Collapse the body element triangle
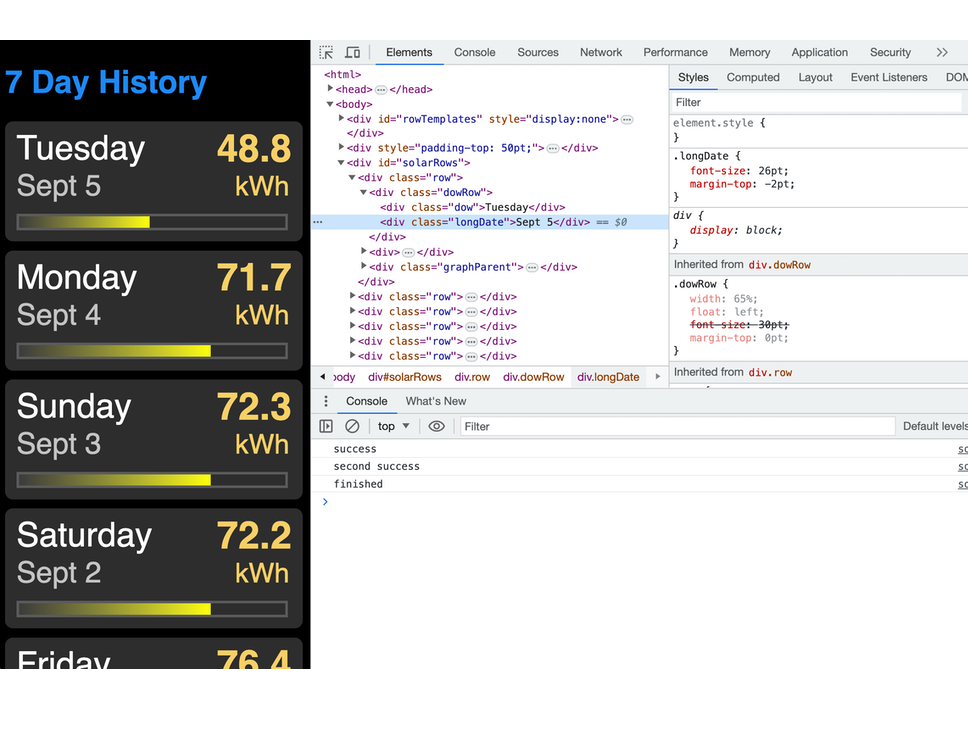The image size is (968, 743). tap(330, 104)
